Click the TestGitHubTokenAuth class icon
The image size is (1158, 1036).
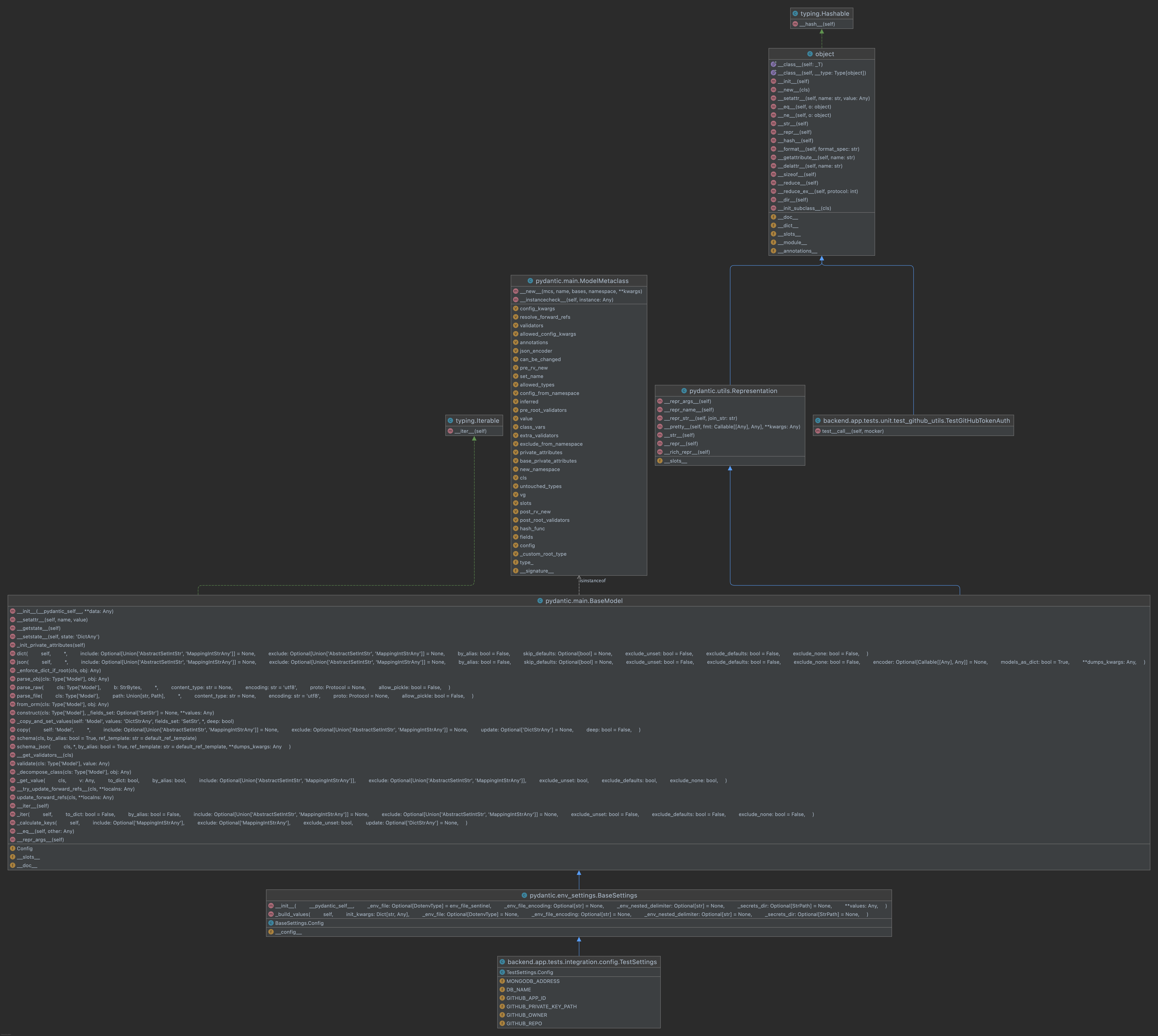(818, 421)
